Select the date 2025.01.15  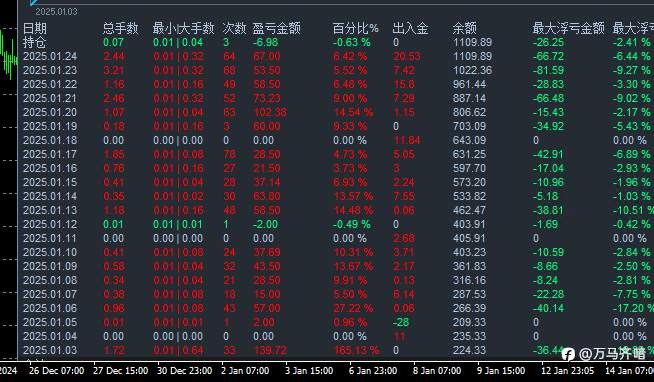(50, 182)
